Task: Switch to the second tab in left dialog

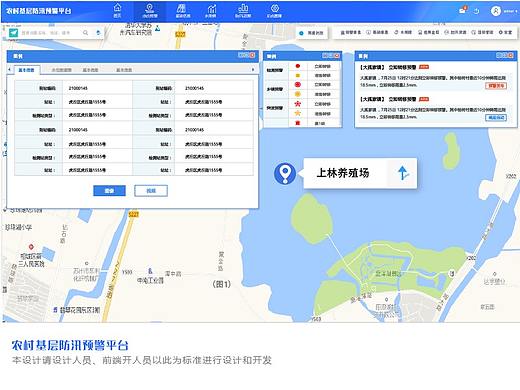Action: click(x=62, y=70)
